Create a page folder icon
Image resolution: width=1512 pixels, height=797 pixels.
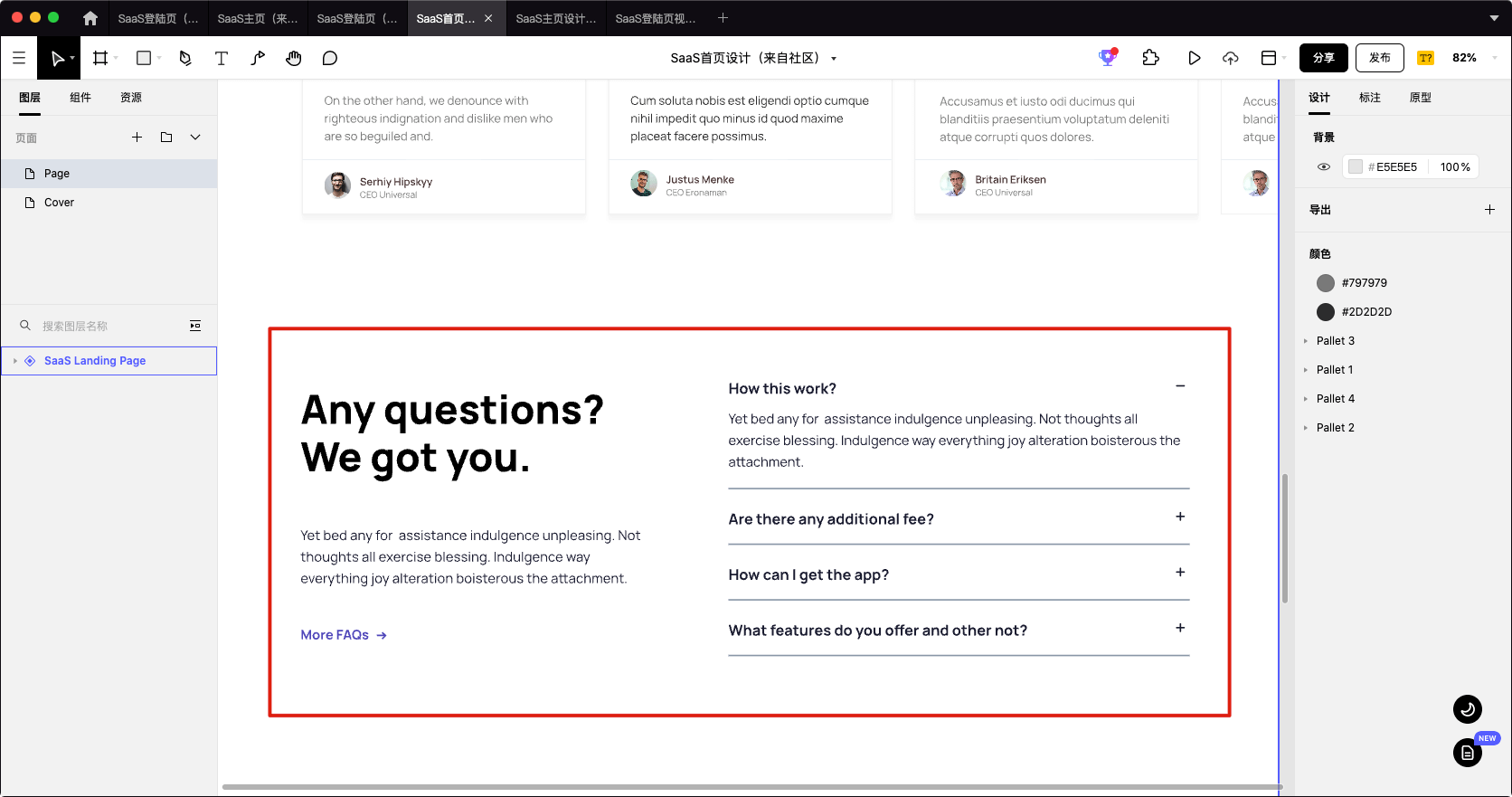(166, 138)
